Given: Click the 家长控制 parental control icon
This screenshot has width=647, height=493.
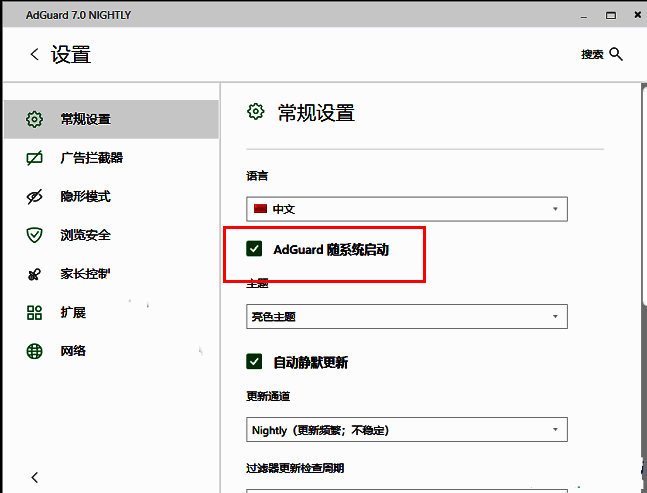Looking at the screenshot, I should [x=34, y=274].
